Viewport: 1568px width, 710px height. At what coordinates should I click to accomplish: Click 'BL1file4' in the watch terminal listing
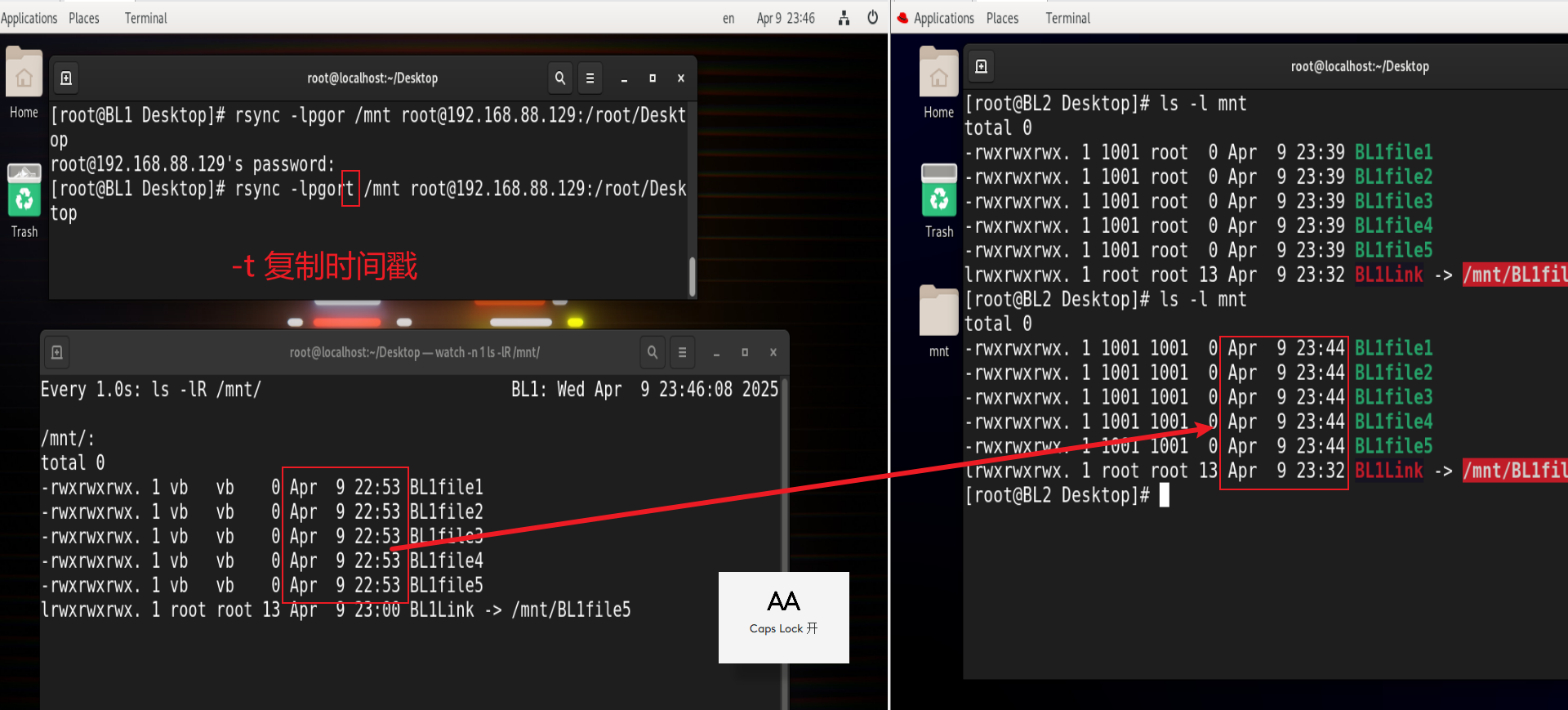click(447, 561)
